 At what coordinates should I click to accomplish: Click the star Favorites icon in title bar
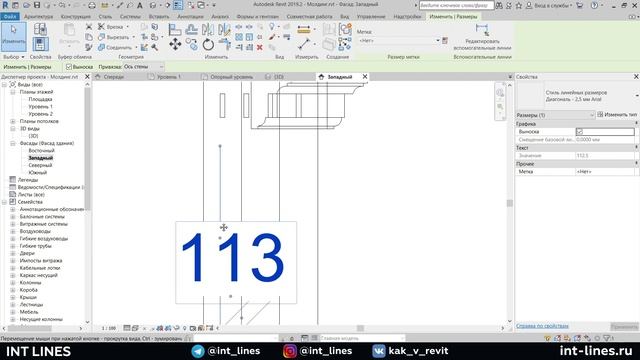[x=519, y=5]
